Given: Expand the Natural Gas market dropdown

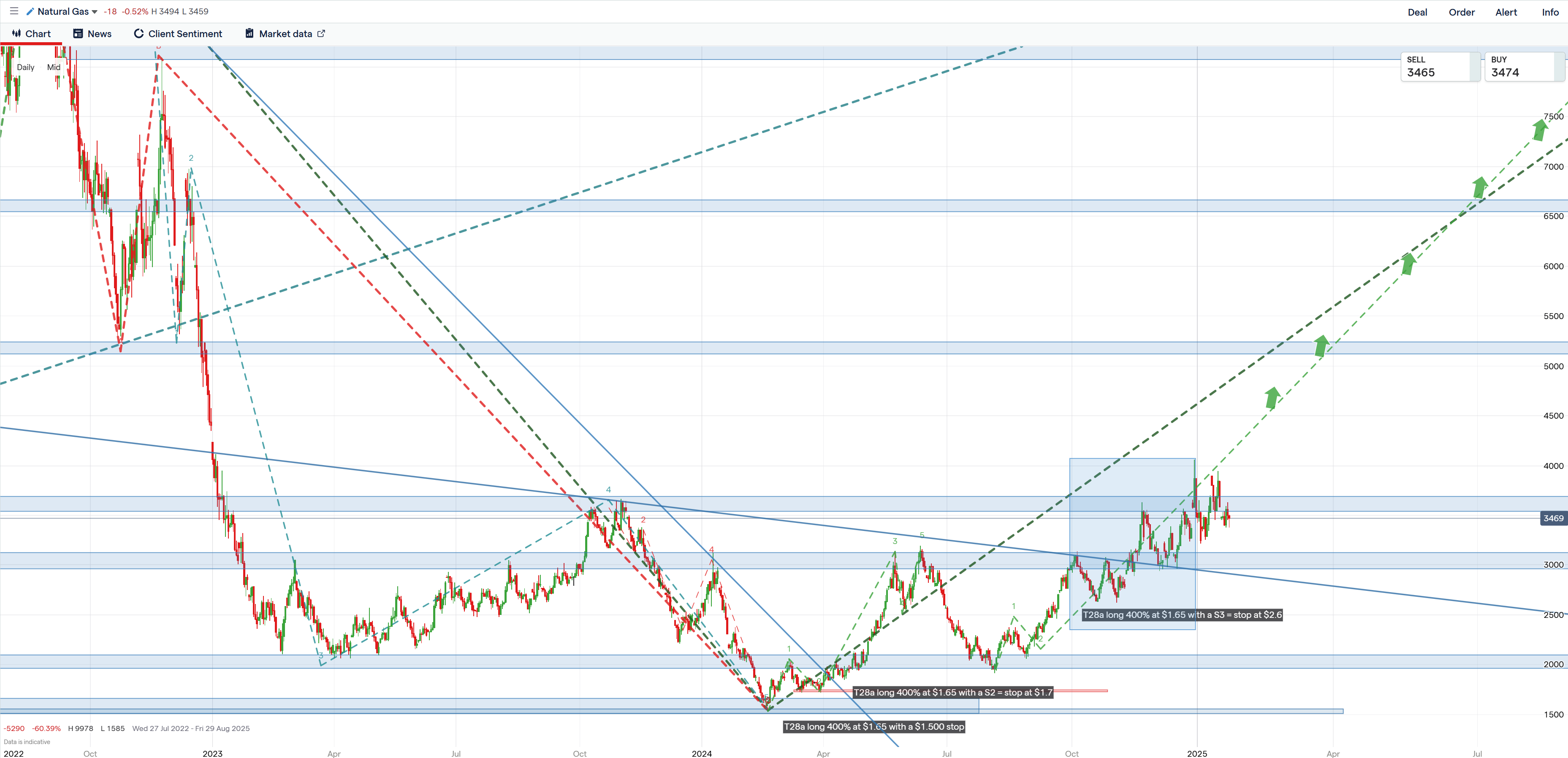Looking at the screenshot, I should pos(94,11).
